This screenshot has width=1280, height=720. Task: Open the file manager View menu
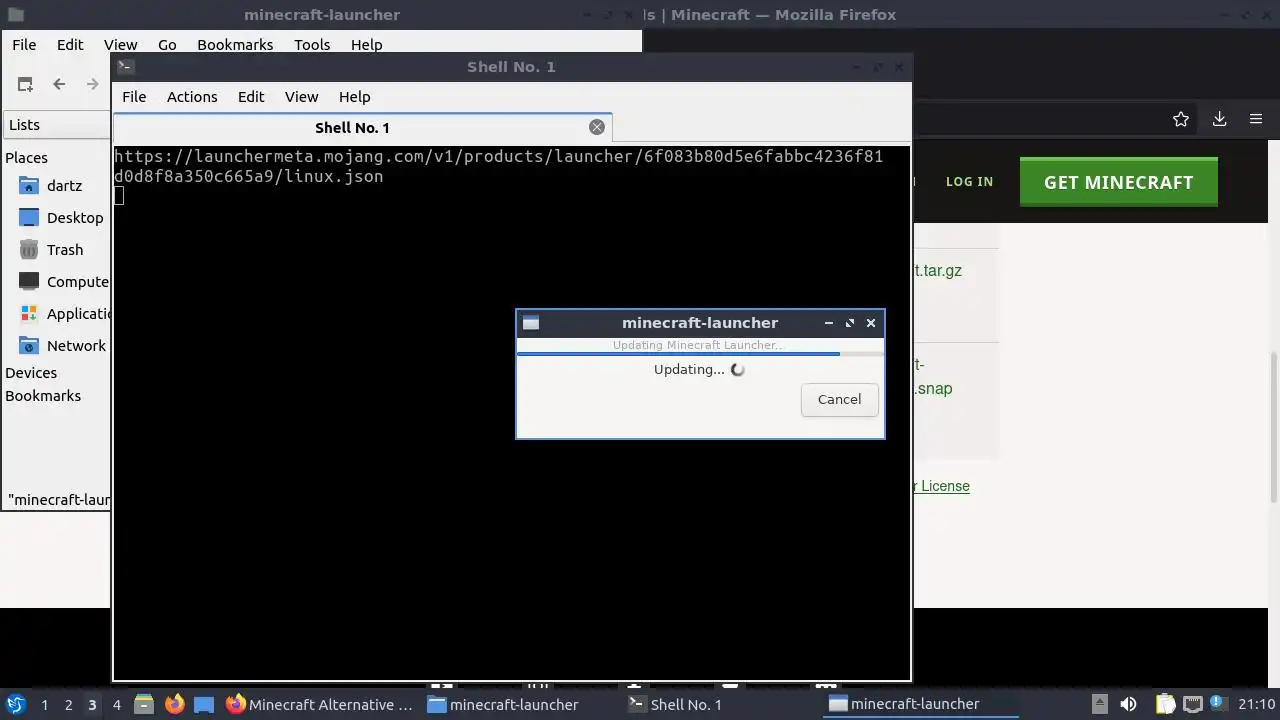click(x=120, y=44)
